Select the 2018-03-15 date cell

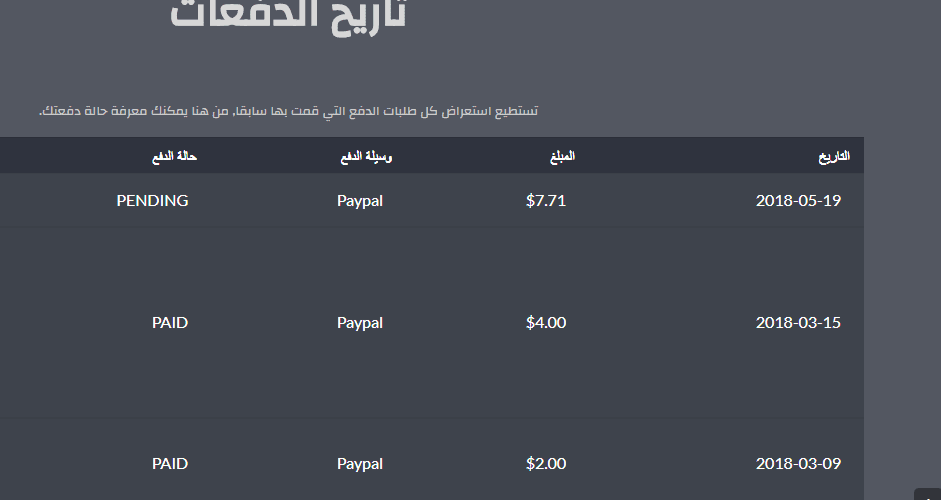[x=798, y=322]
